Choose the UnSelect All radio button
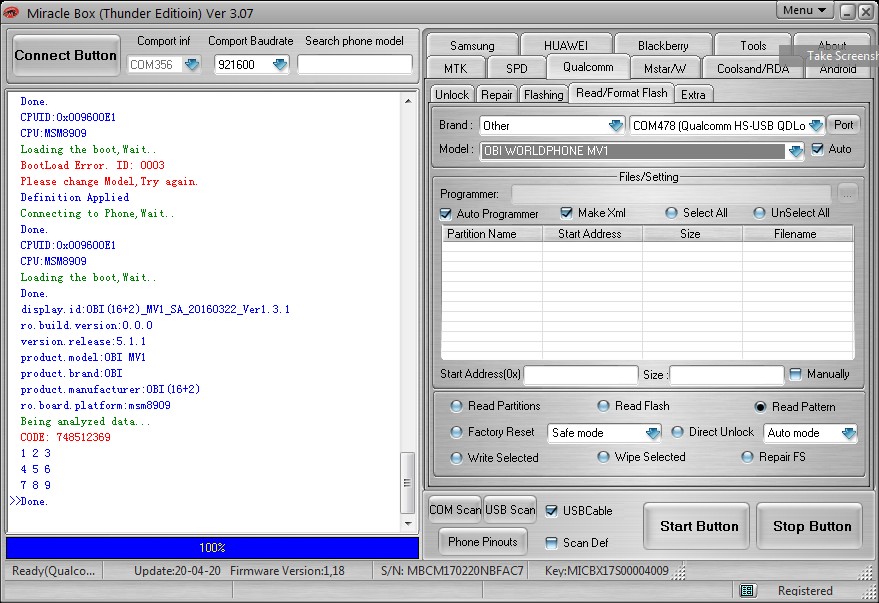The height and width of the screenshot is (603, 879). (759, 213)
